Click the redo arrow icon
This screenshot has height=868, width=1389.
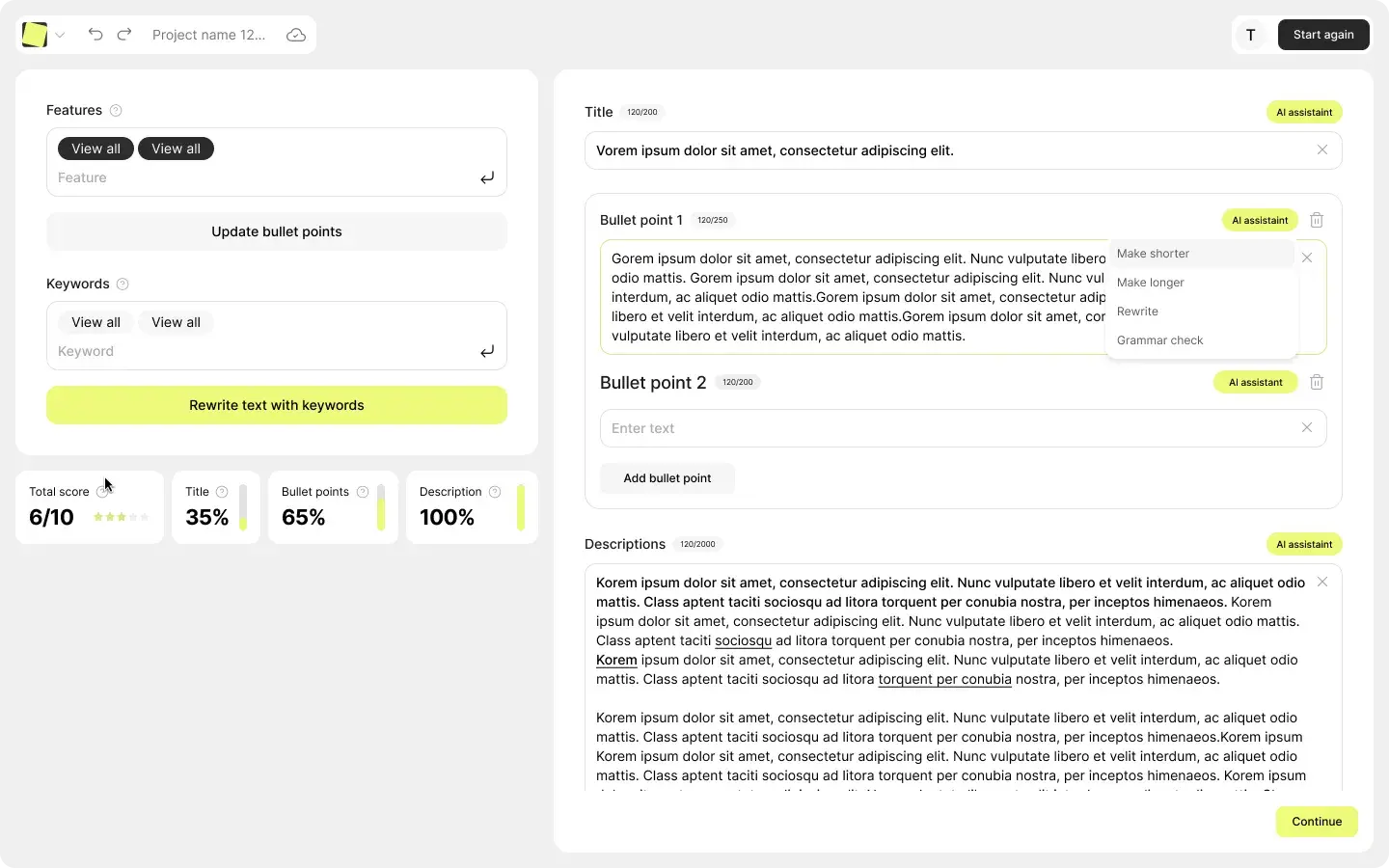tap(124, 35)
